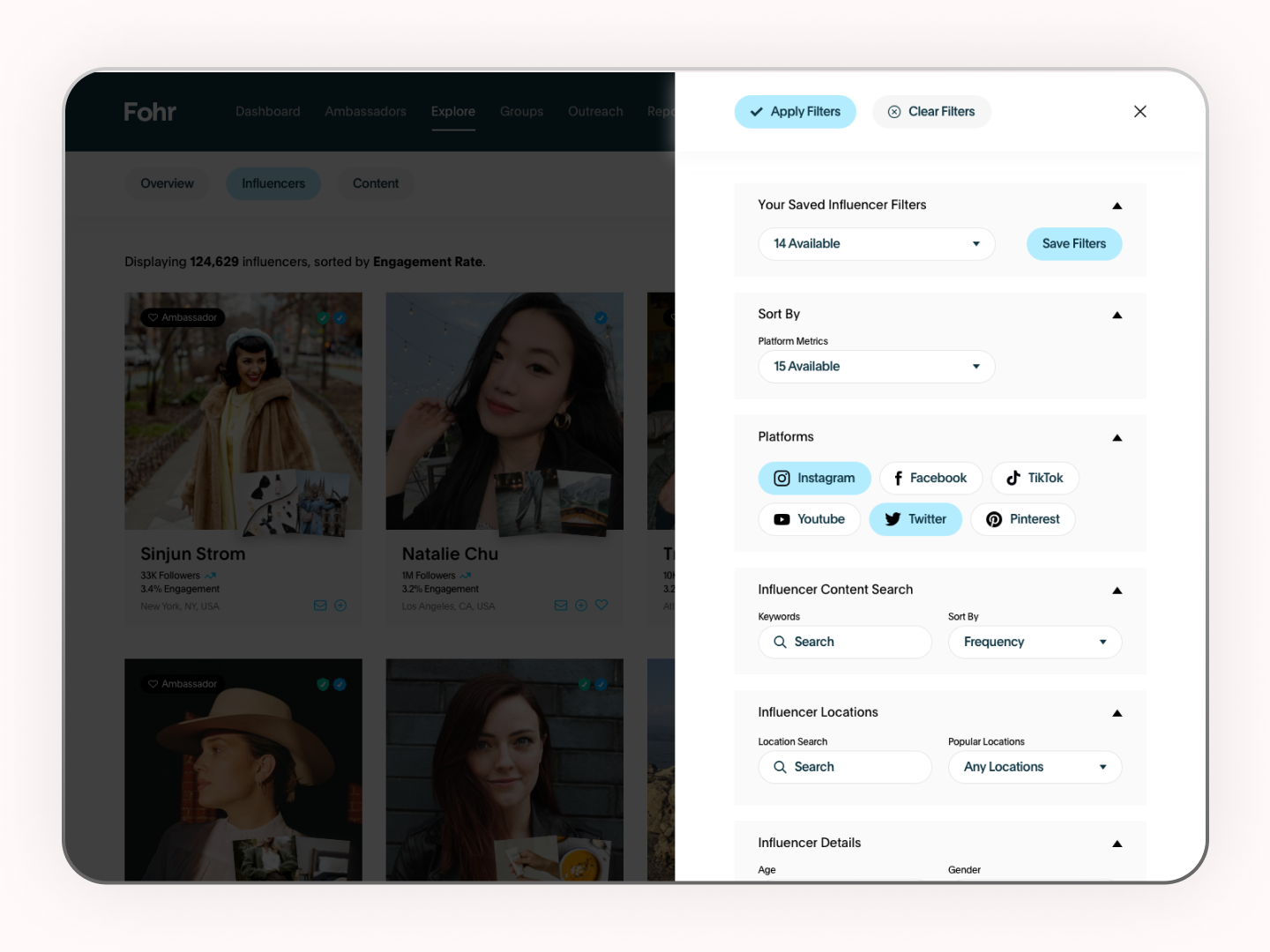1270x952 pixels.
Task: Collapse the Influencer Locations section
Action: pyautogui.click(x=1117, y=713)
